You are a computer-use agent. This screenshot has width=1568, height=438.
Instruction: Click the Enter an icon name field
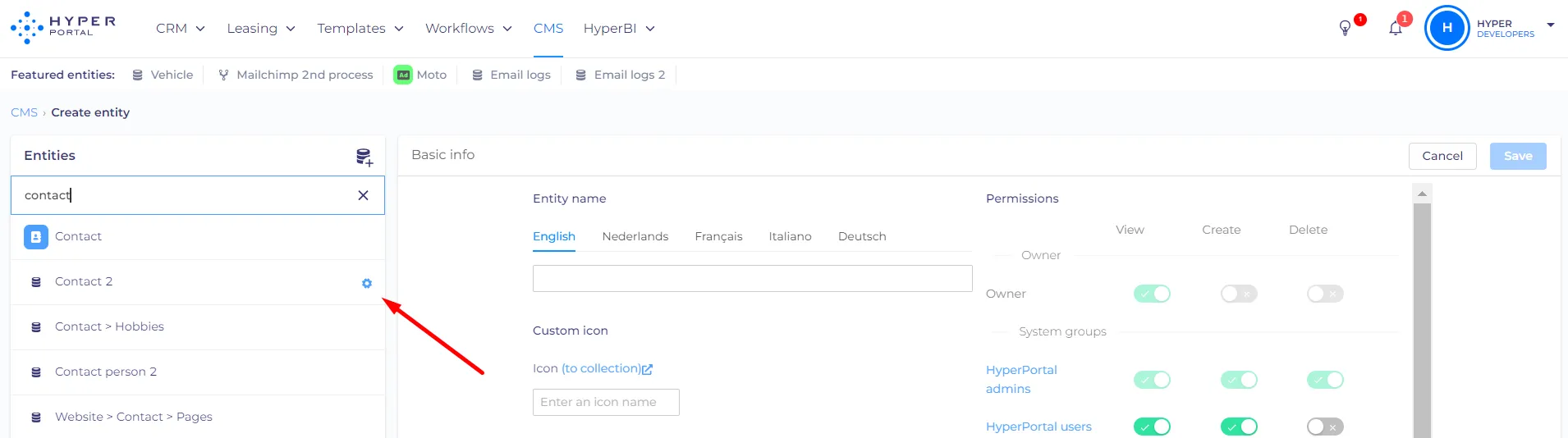[606, 402]
